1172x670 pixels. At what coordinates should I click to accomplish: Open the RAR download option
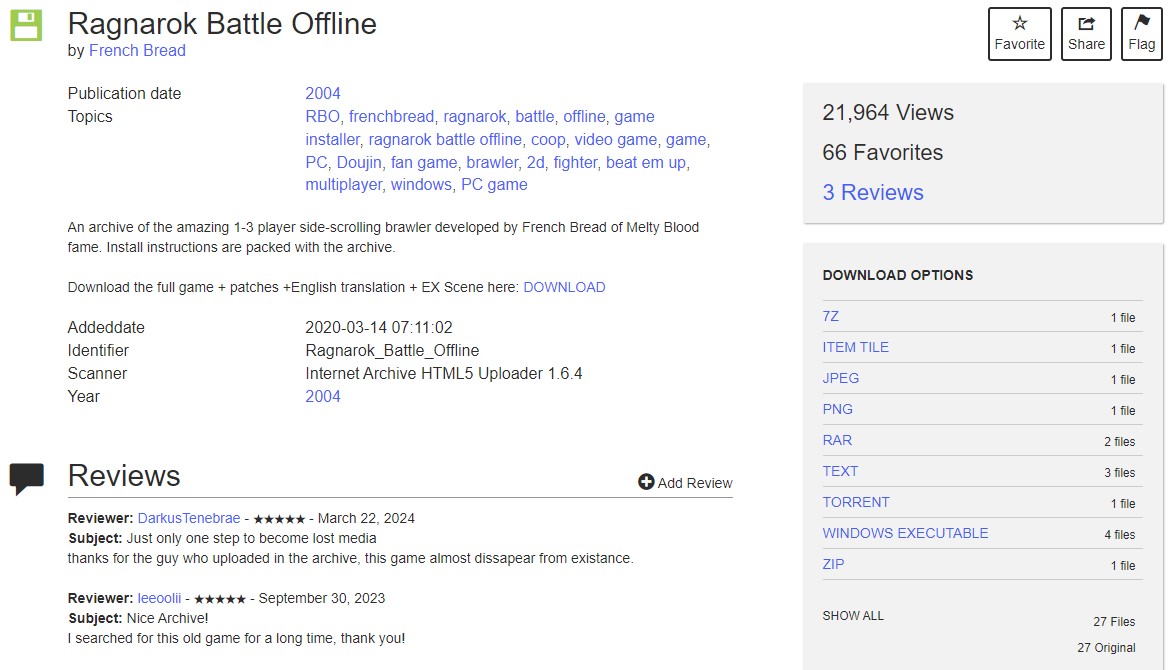coord(837,440)
